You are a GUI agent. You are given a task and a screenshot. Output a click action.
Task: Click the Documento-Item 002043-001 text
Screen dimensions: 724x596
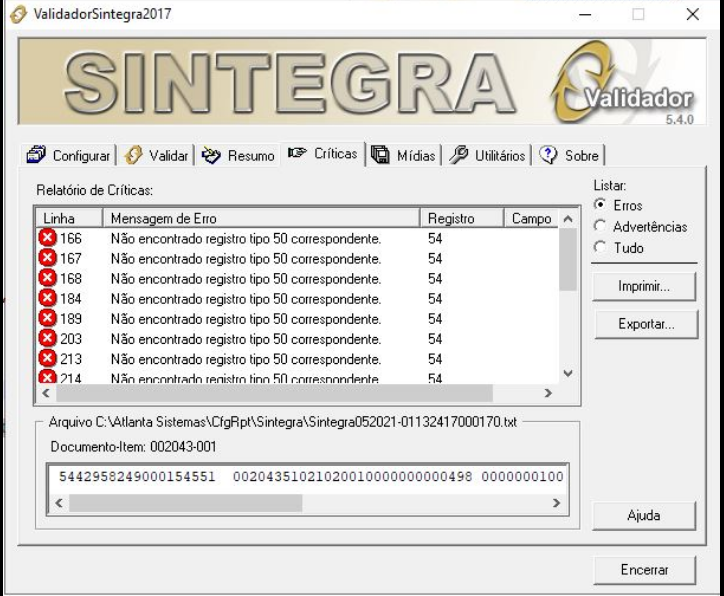[133, 447]
